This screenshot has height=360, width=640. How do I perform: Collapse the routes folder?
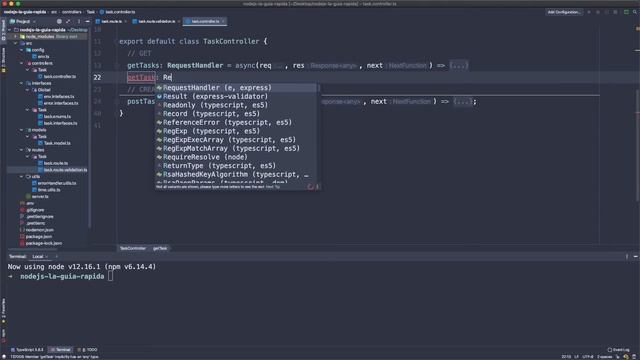[22, 150]
